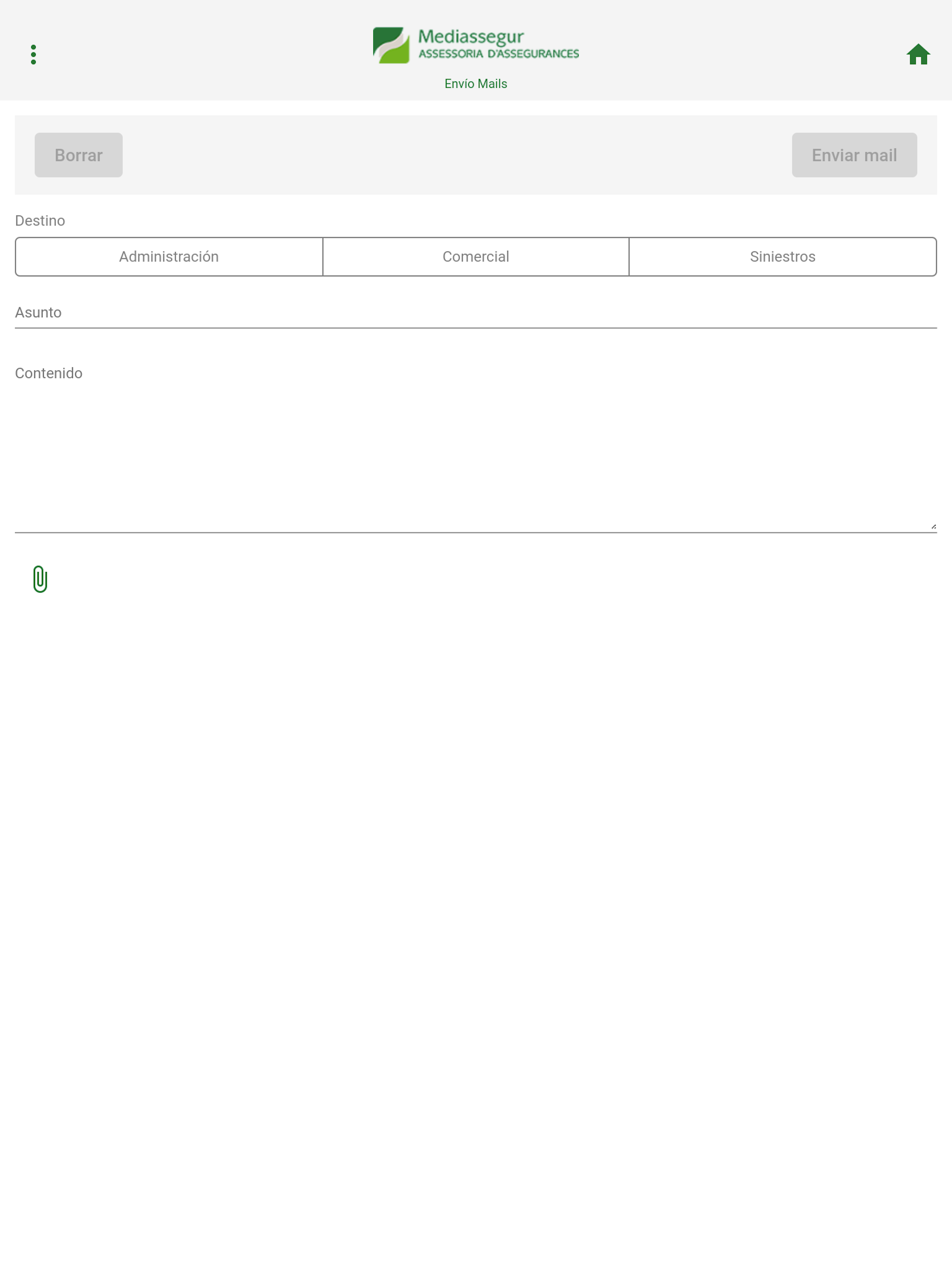
Task: Select Siniestros as destination
Action: 783,257
